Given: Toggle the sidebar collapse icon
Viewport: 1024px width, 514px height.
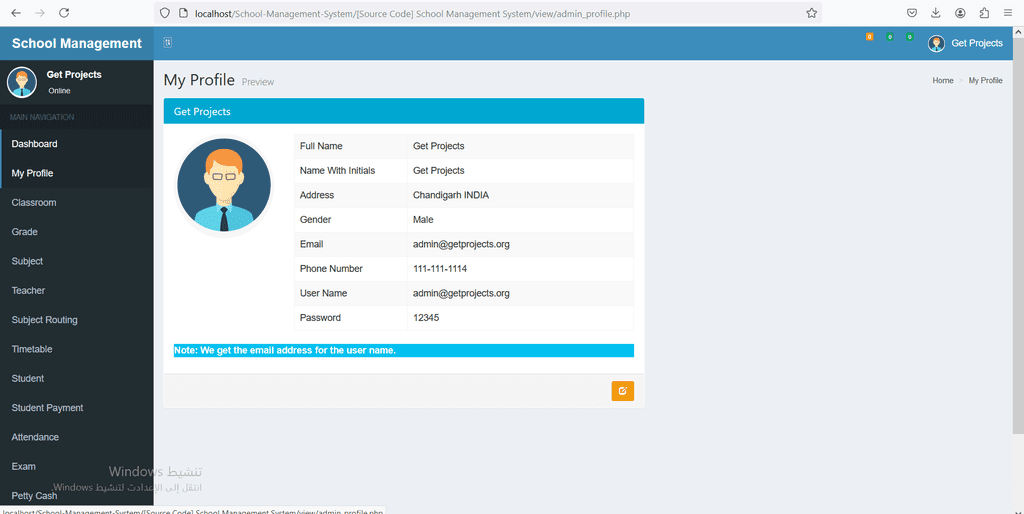Looking at the screenshot, I should click(167, 42).
